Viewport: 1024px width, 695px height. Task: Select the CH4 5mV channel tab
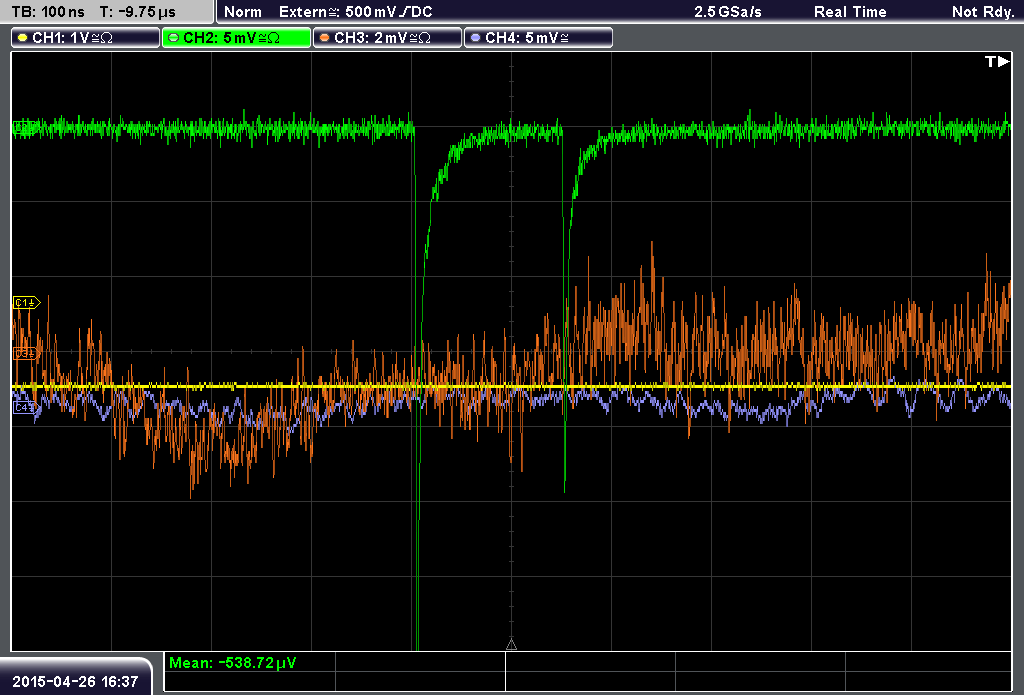pyautogui.click(x=538, y=38)
